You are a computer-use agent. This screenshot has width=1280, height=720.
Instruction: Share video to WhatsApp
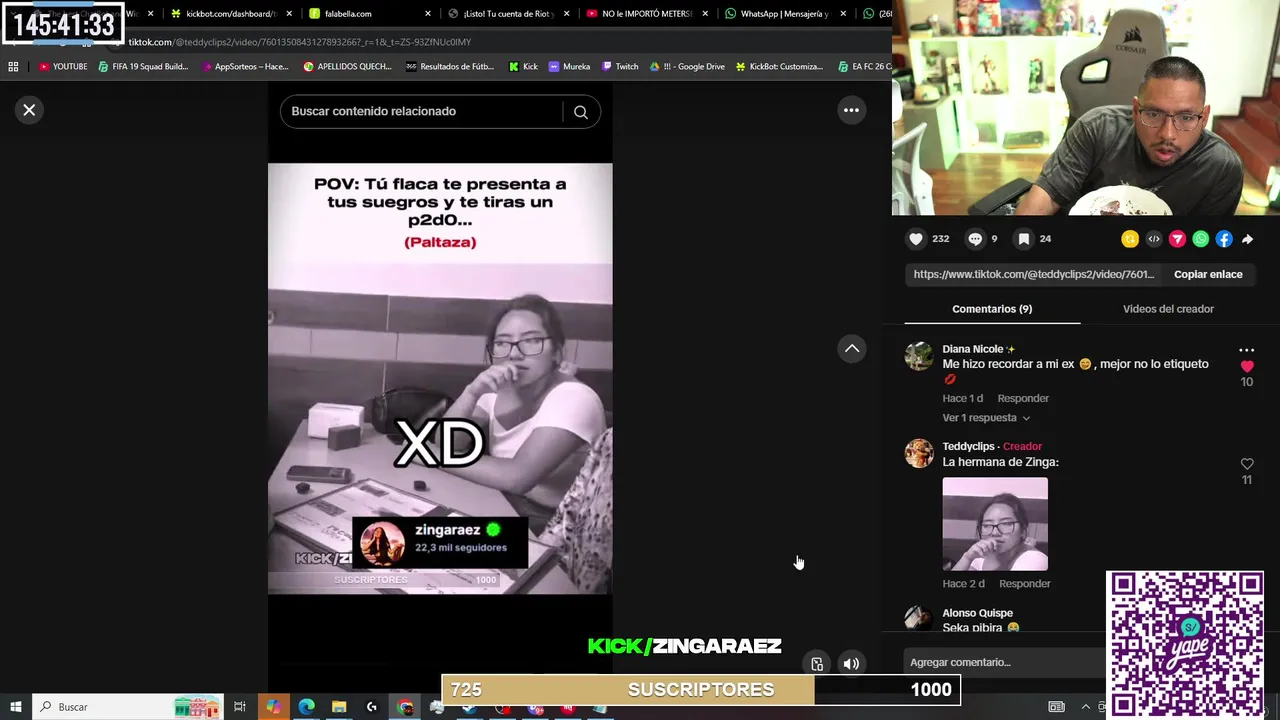[x=1201, y=239]
